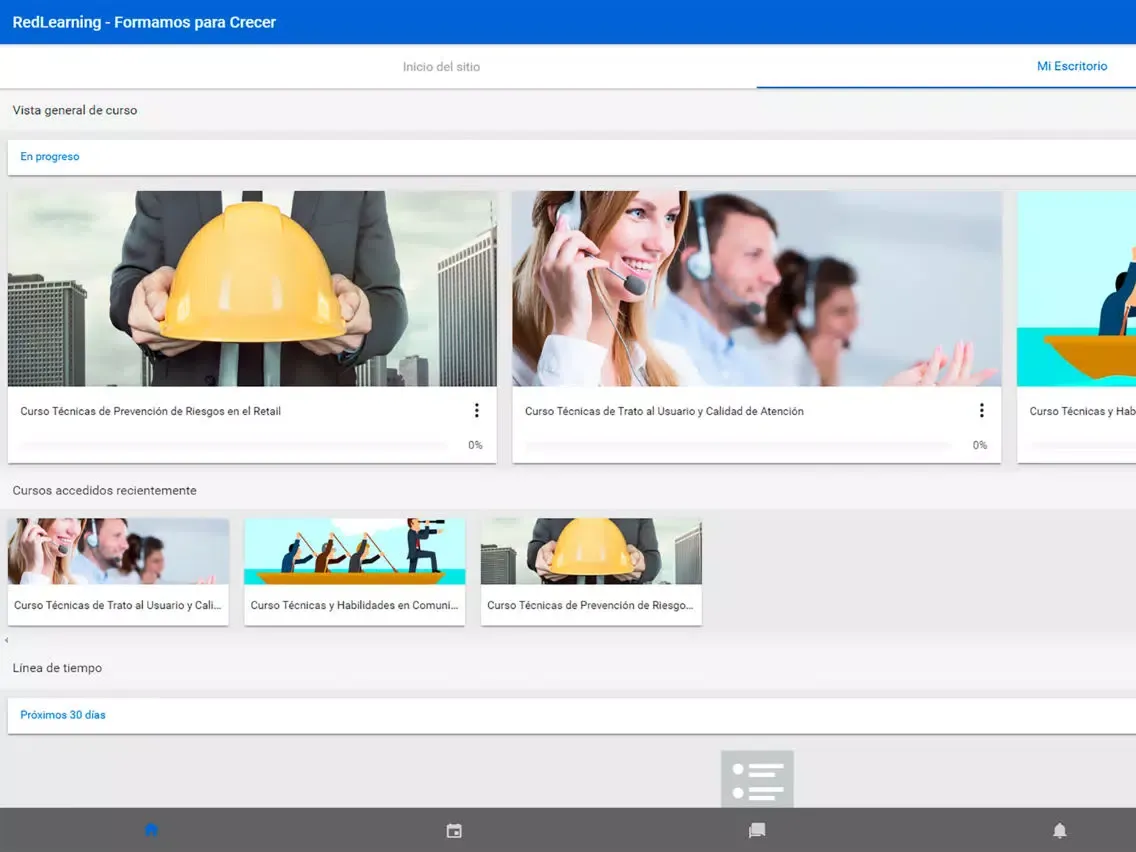Image resolution: width=1136 pixels, height=852 pixels.
Task: Expand the 'Próximos 30 días' timeline filter
Action: pos(63,715)
